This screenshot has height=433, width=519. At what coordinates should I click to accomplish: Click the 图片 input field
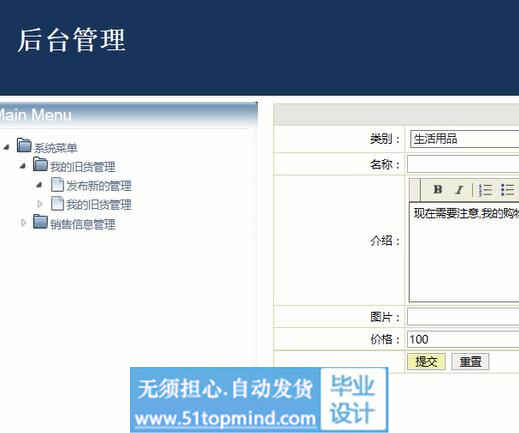pos(463,317)
